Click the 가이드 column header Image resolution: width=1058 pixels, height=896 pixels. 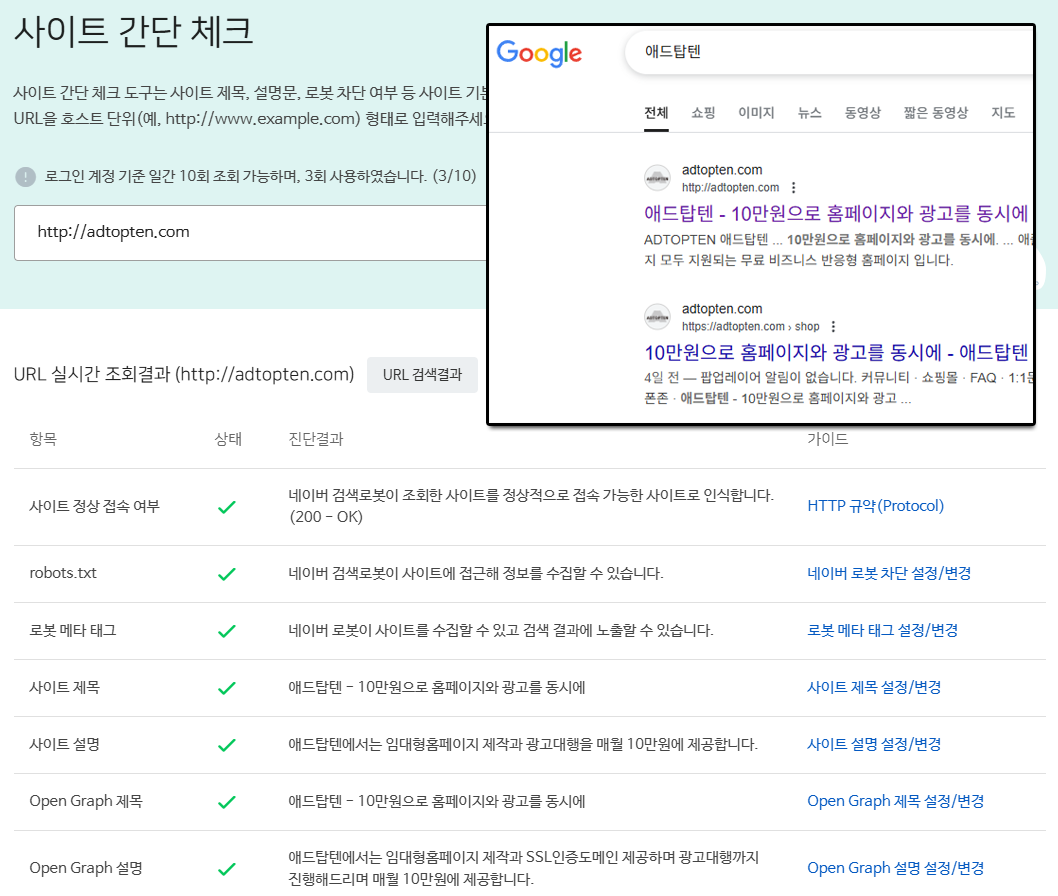pyautogui.click(x=827, y=439)
